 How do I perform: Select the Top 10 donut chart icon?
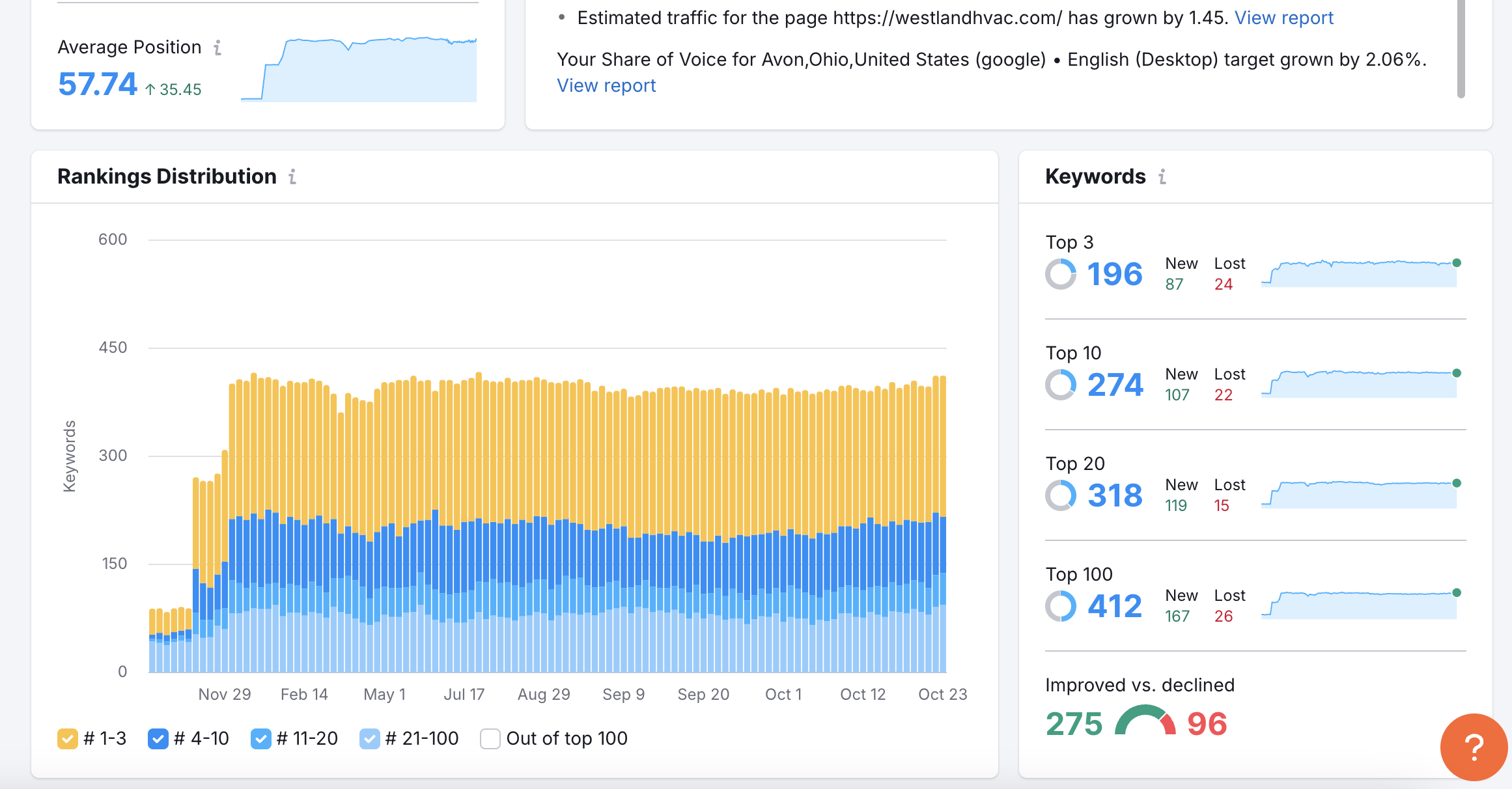(1061, 385)
